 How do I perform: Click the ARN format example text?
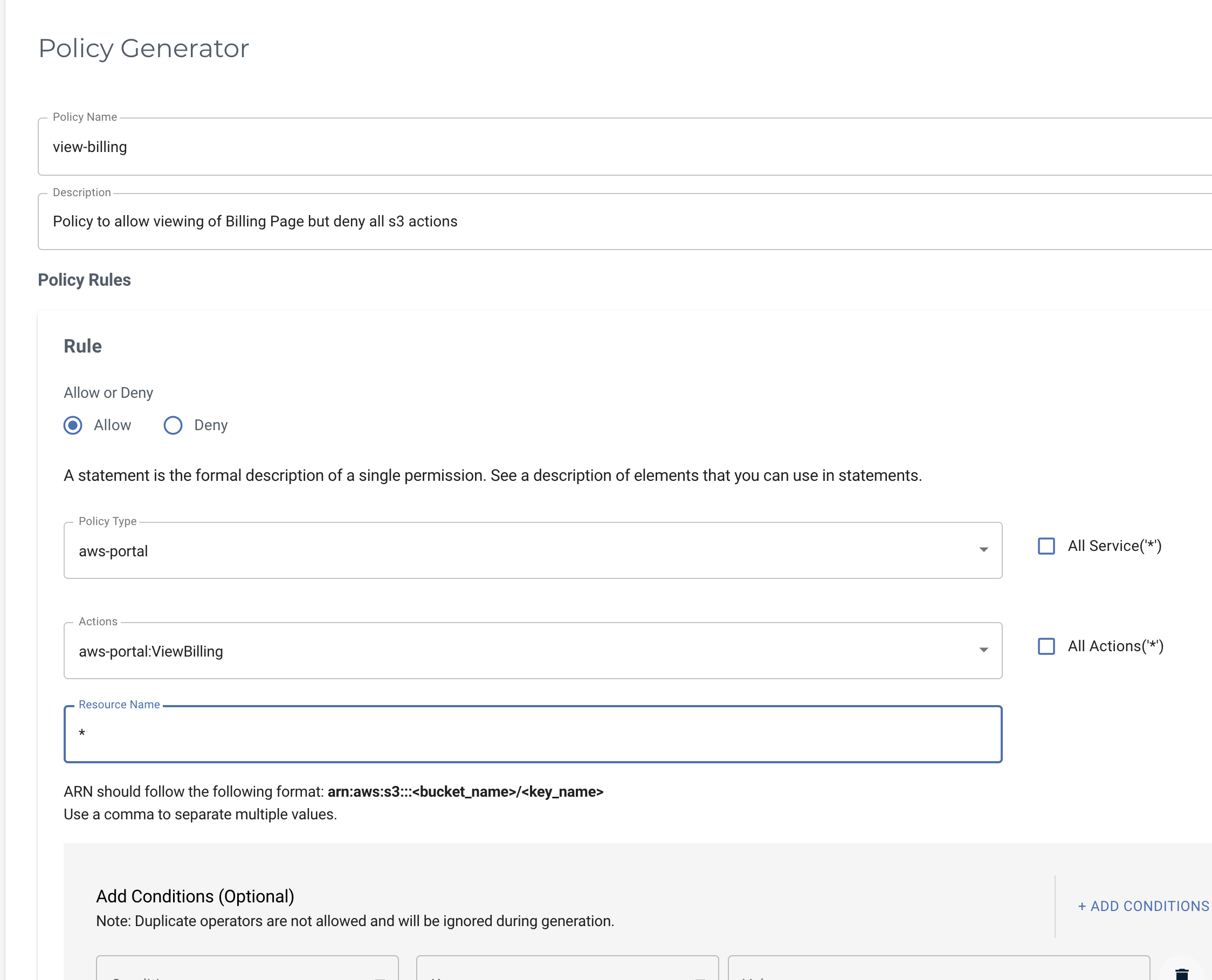pyautogui.click(x=465, y=791)
